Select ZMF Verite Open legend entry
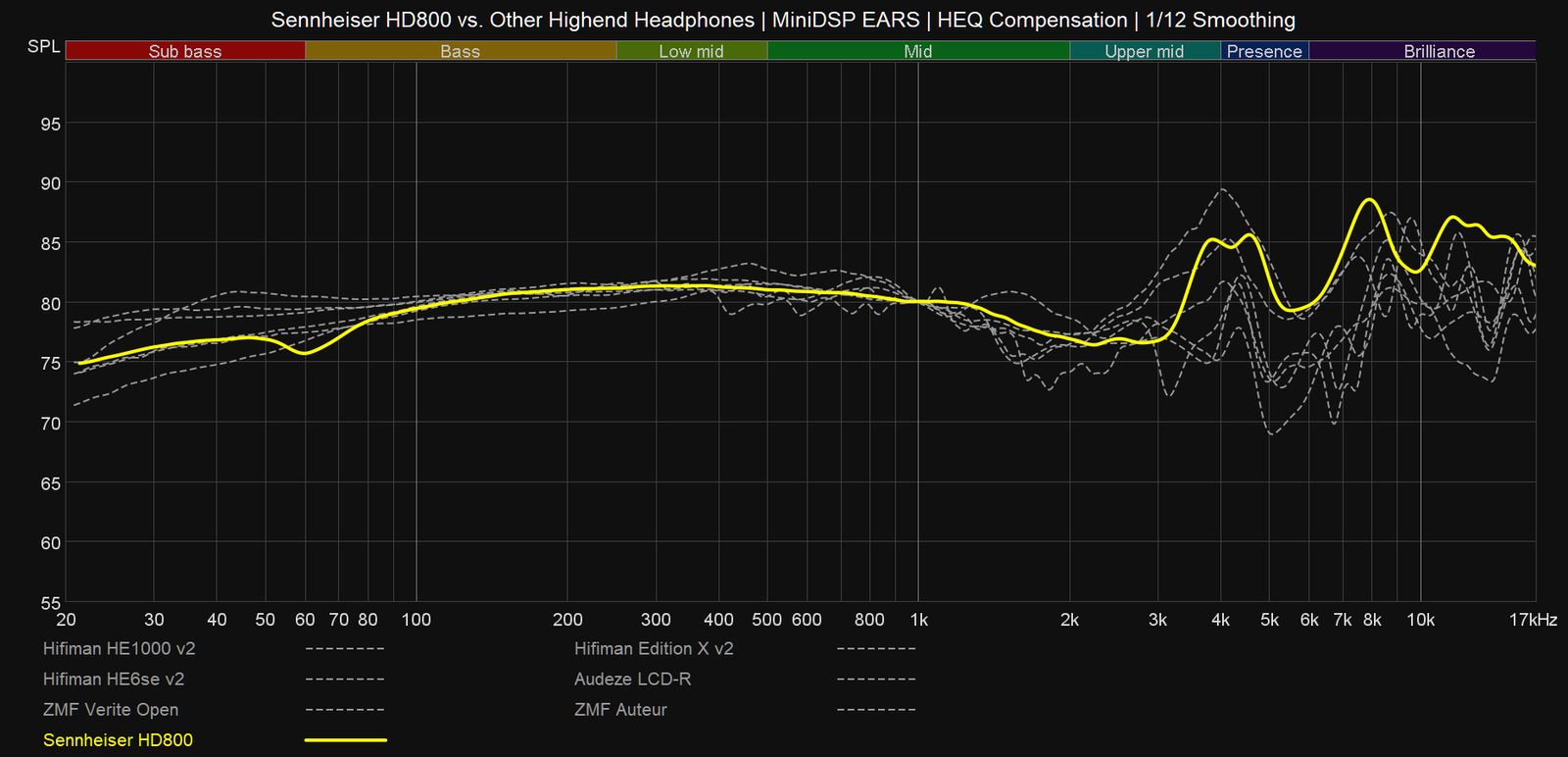 point(111,709)
